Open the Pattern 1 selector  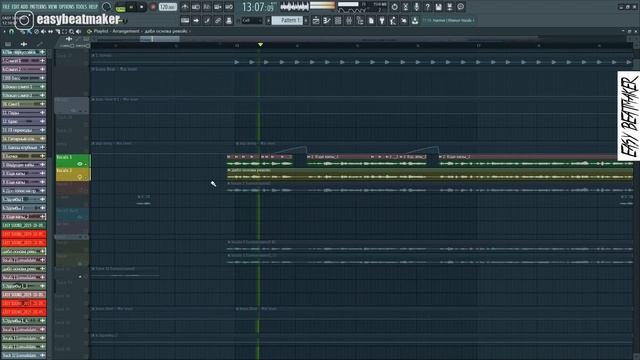(x=287, y=20)
